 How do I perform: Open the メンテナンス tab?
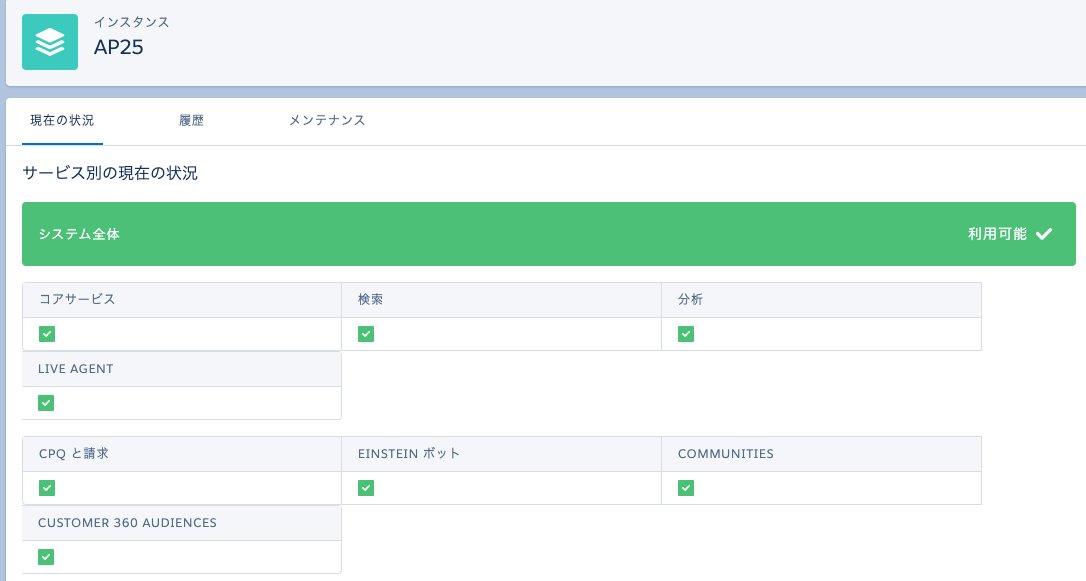(327, 120)
